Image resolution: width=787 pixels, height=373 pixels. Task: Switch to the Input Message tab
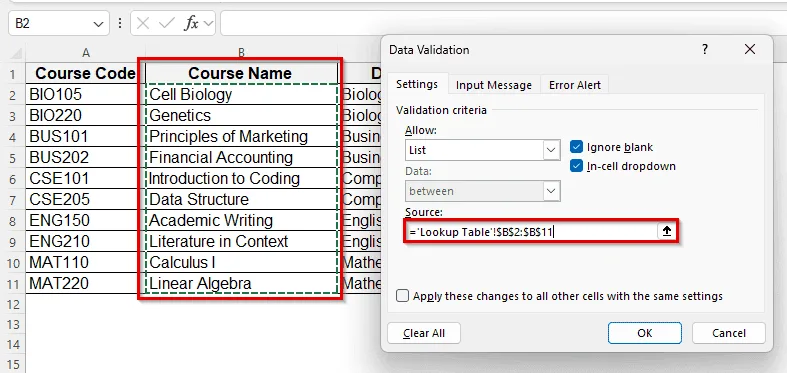coord(493,85)
